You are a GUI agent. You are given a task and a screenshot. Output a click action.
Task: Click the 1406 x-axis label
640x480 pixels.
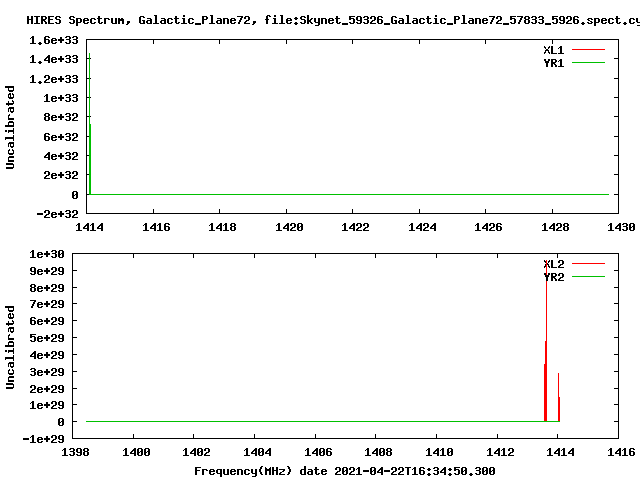coord(318,452)
